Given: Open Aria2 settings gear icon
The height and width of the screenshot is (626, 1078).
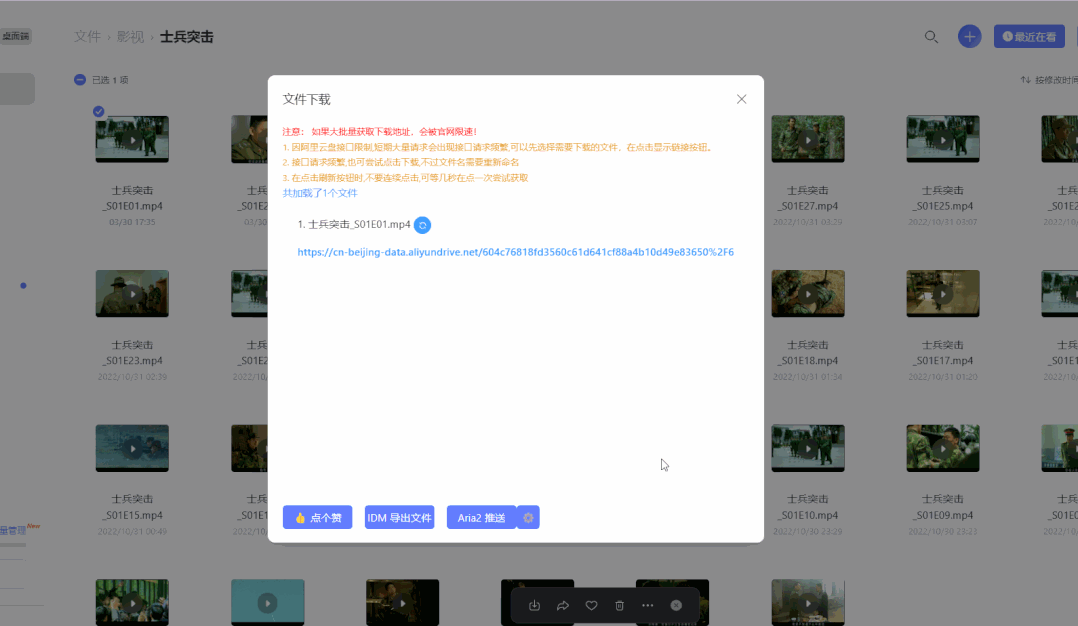Looking at the screenshot, I should 528,517.
